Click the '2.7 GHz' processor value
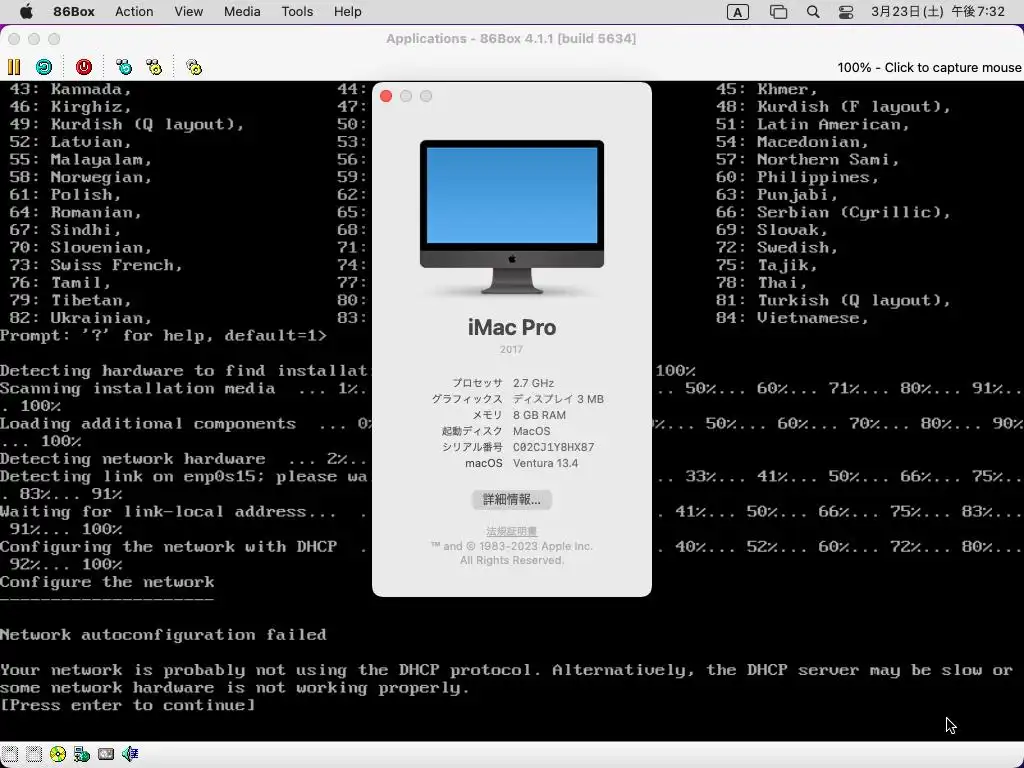Screen dimensions: 1024x768 tap(533, 383)
